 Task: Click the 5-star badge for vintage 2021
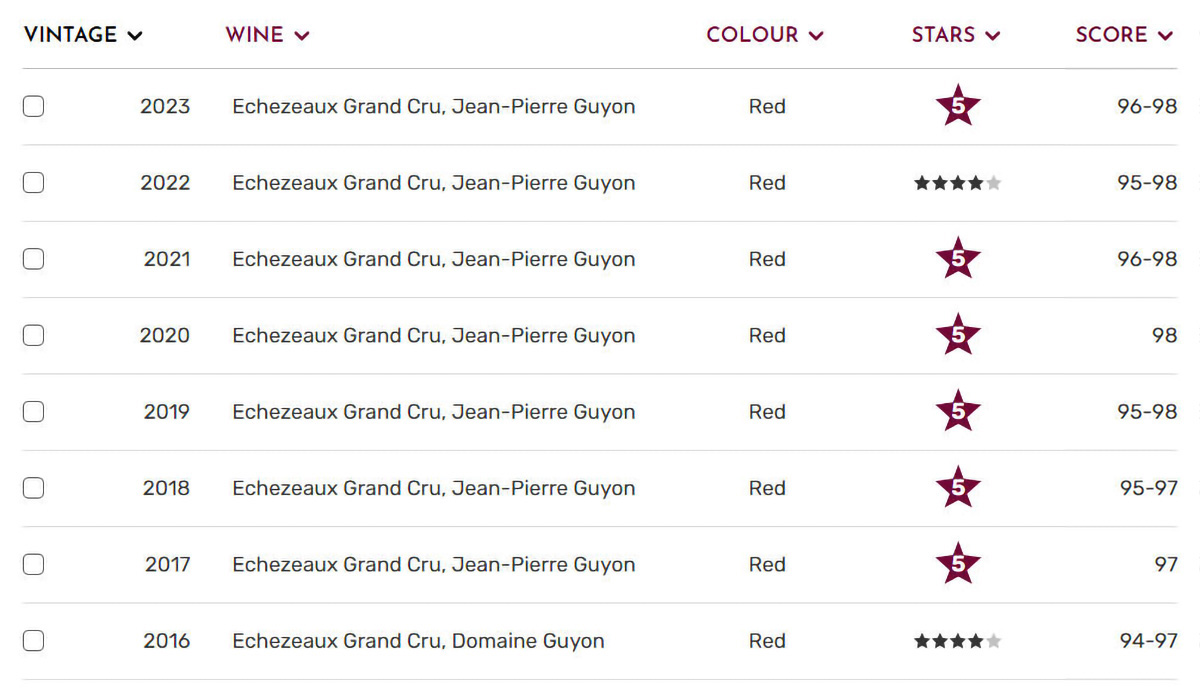point(958,259)
